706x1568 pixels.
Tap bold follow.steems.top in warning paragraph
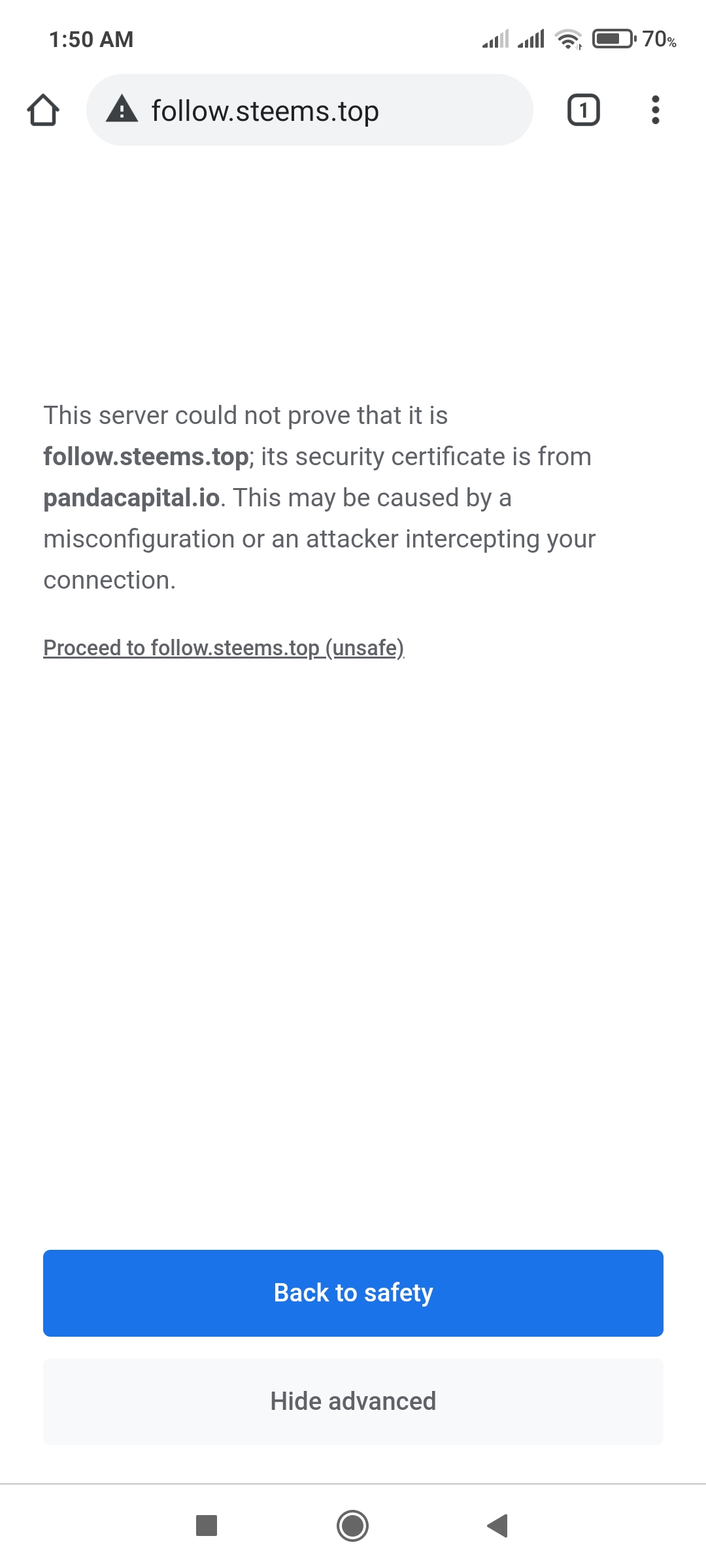(x=146, y=457)
